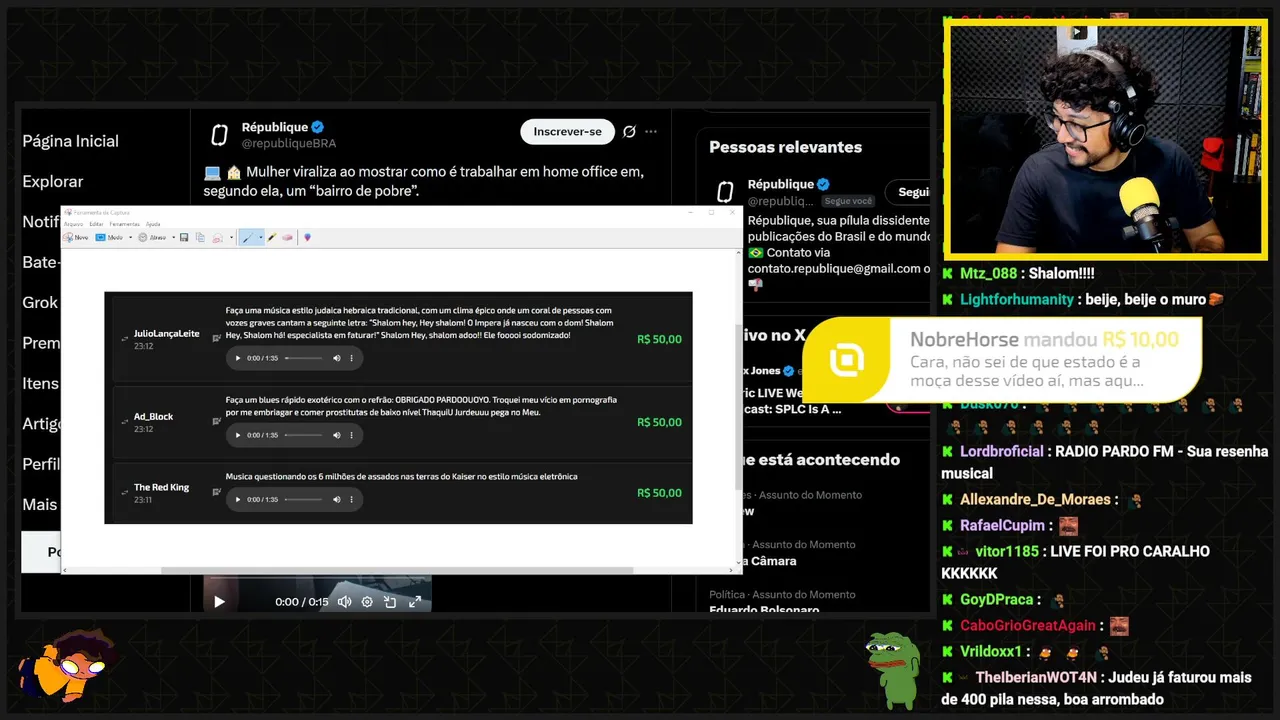Open the tweet video settings gear
1280x720 pixels.
tap(367, 602)
